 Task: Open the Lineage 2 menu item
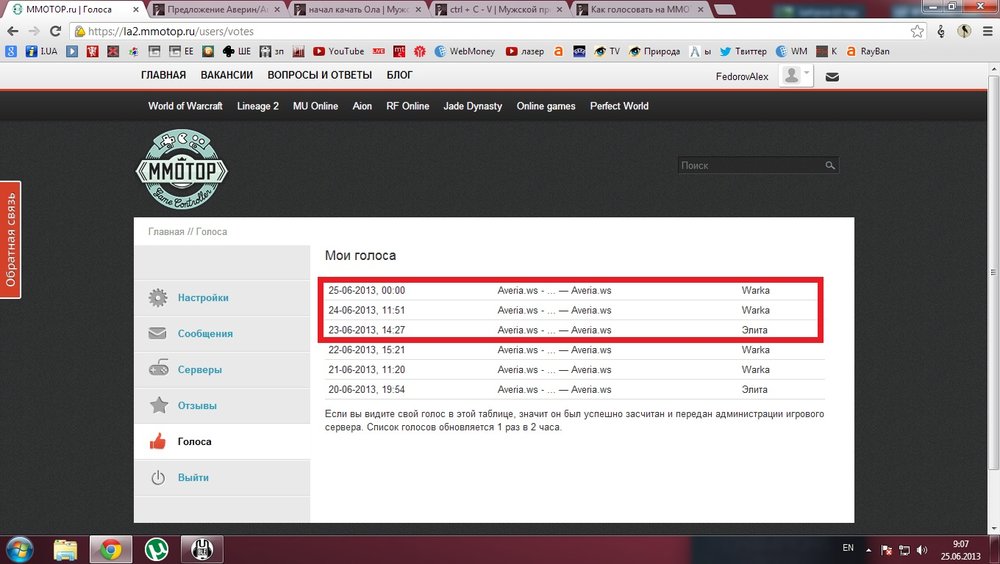click(258, 106)
